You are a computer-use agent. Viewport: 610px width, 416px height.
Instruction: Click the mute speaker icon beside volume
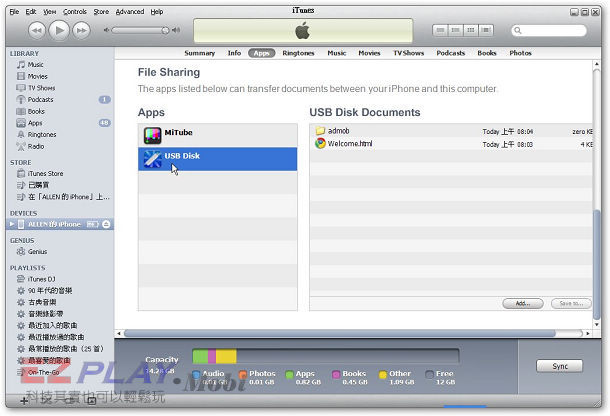[106, 30]
